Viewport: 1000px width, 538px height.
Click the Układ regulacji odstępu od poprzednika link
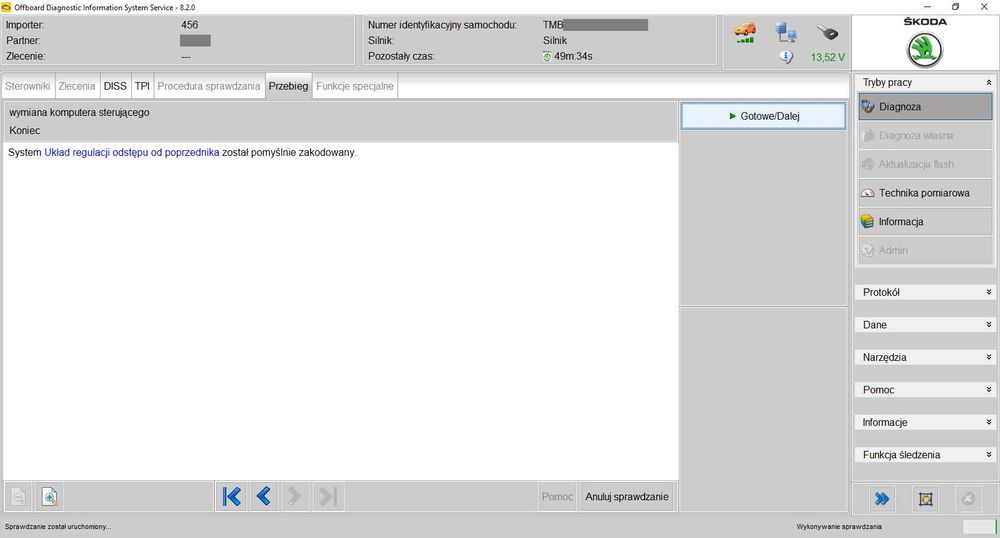coord(131,152)
